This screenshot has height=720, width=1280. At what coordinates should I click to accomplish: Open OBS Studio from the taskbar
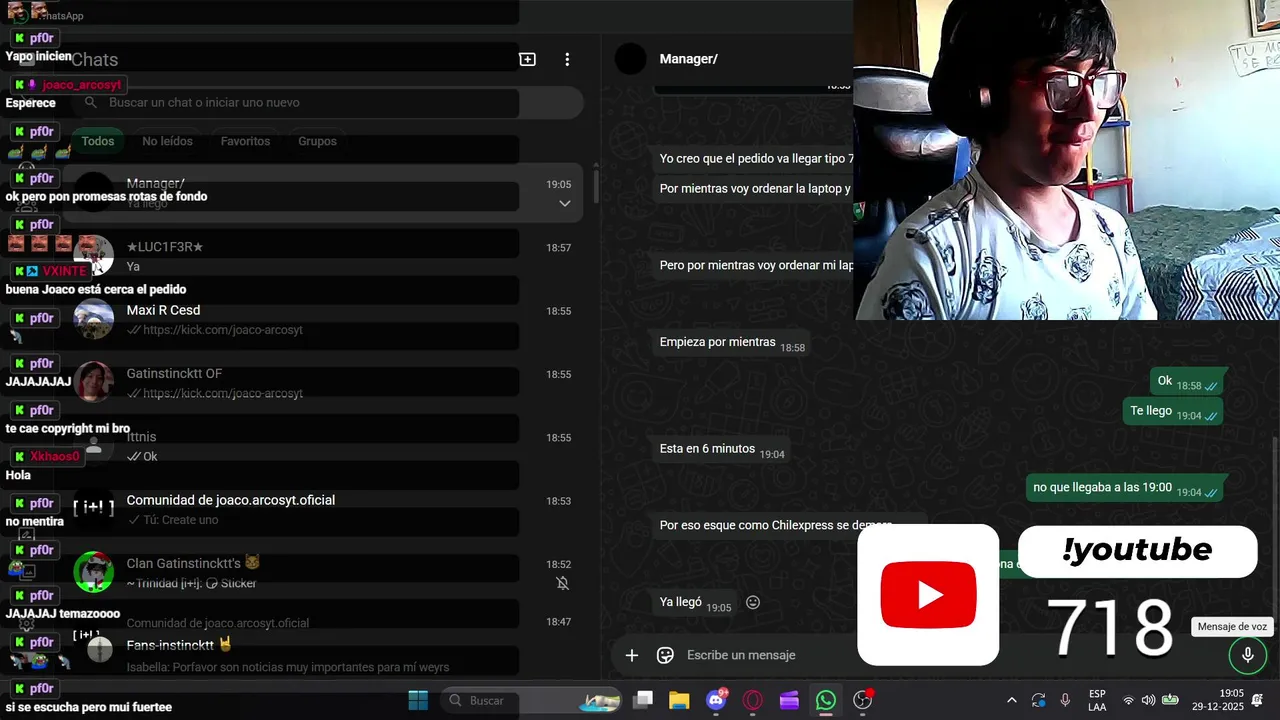863,700
